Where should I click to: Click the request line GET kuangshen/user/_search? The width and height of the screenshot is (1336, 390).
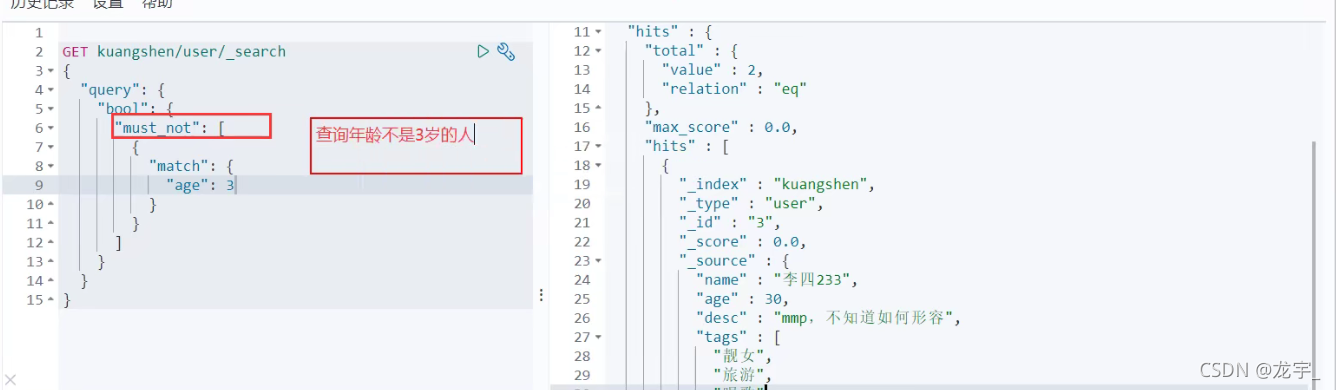(174, 51)
